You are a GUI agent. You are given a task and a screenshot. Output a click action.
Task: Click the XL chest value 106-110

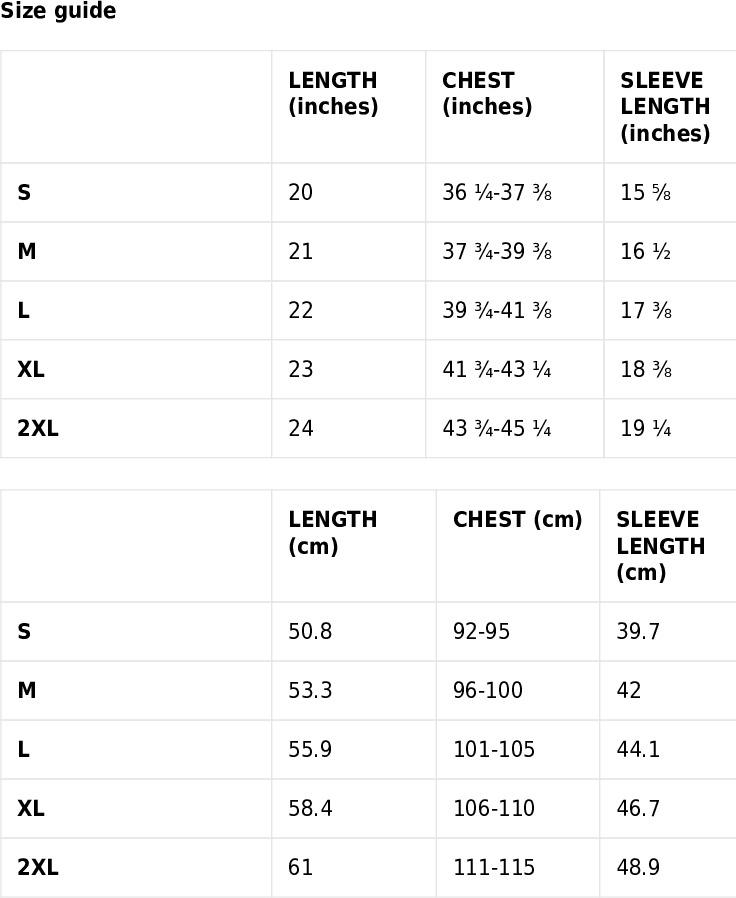tap(494, 808)
